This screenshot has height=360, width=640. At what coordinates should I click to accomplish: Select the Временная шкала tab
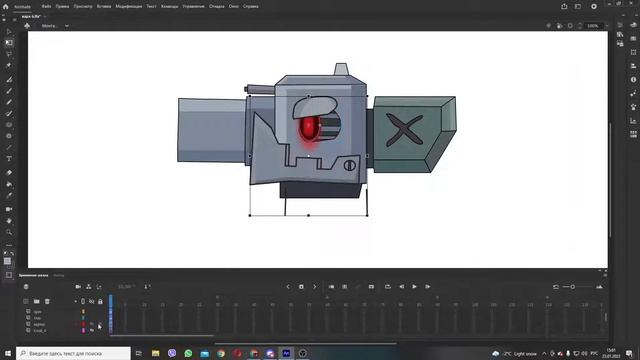(33, 276)
